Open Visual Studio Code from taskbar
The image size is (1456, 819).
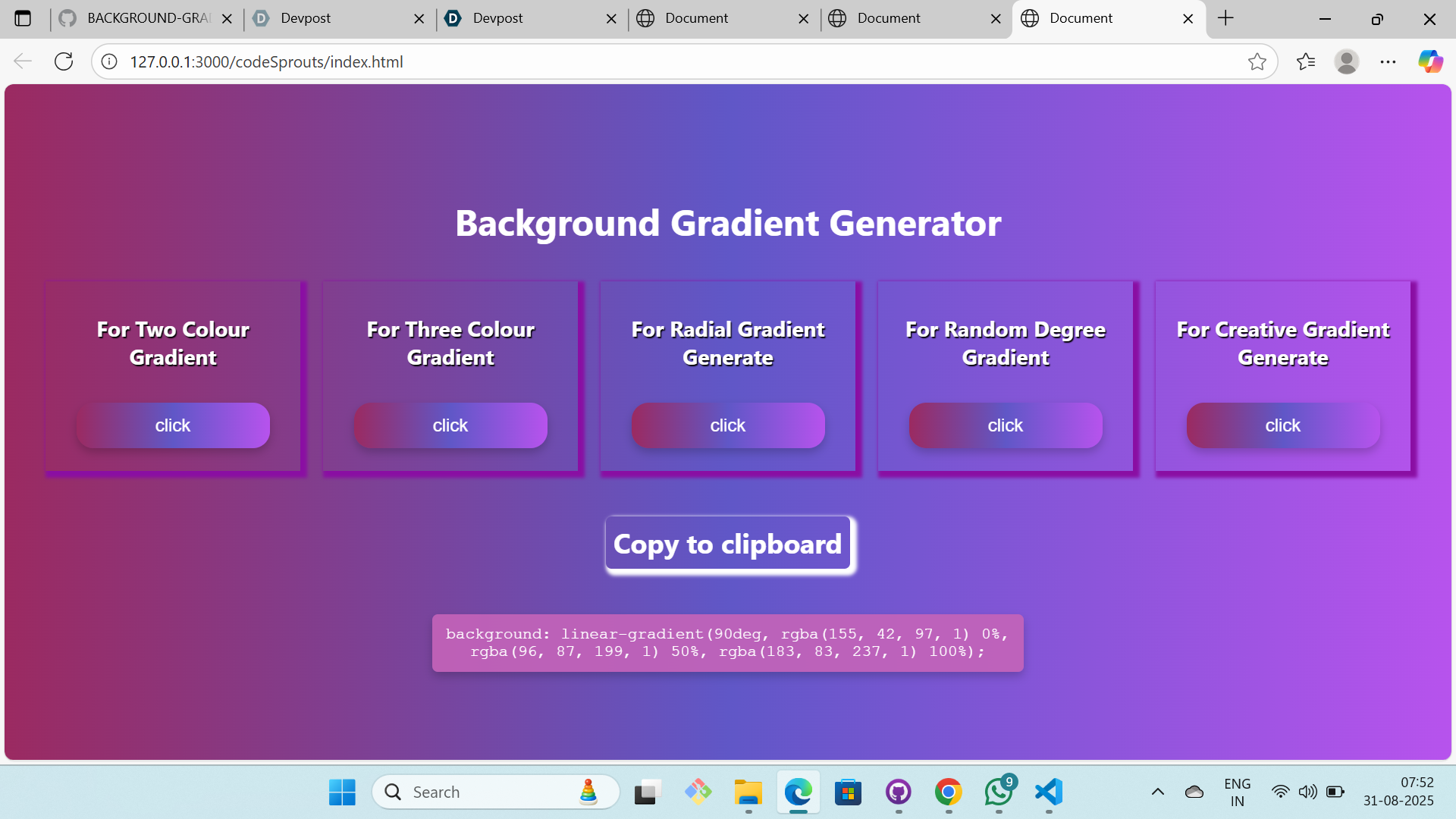pyautogui.click(x=1049, y=792)
